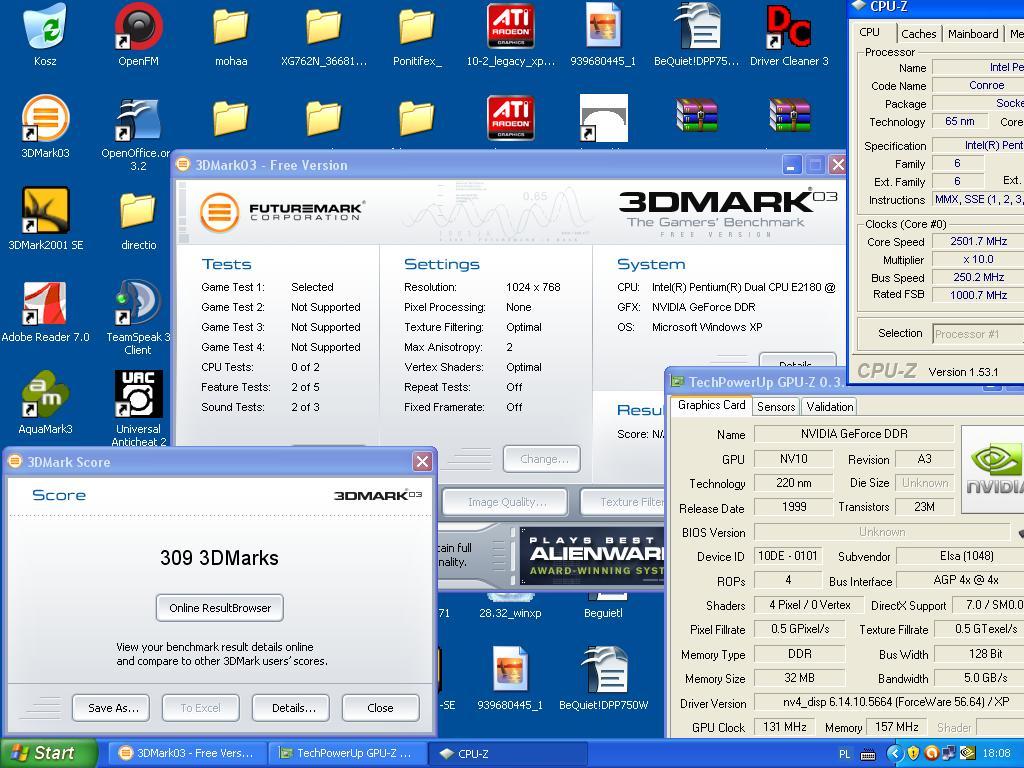Switch to CPU-Z taskbar button
Image resolution: width=1024 pixels, height=768 pixels.
coord(507,753)
